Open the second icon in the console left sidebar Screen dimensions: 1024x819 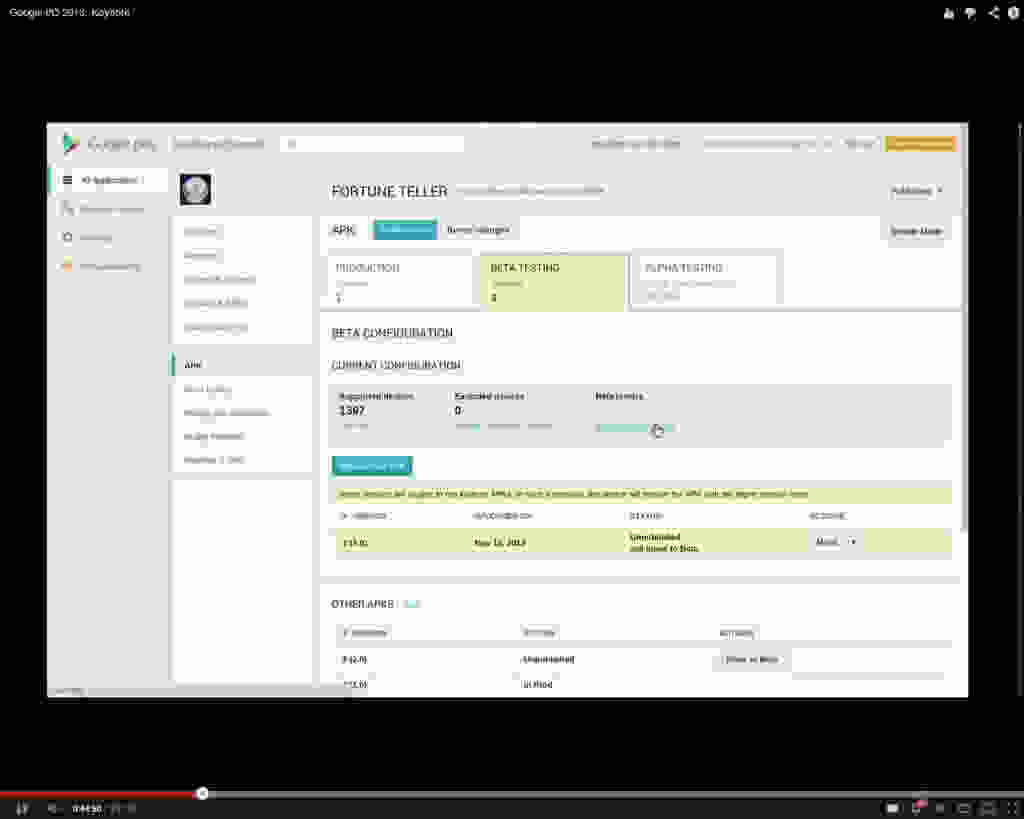pyautogui.click(x=67, y=208)
